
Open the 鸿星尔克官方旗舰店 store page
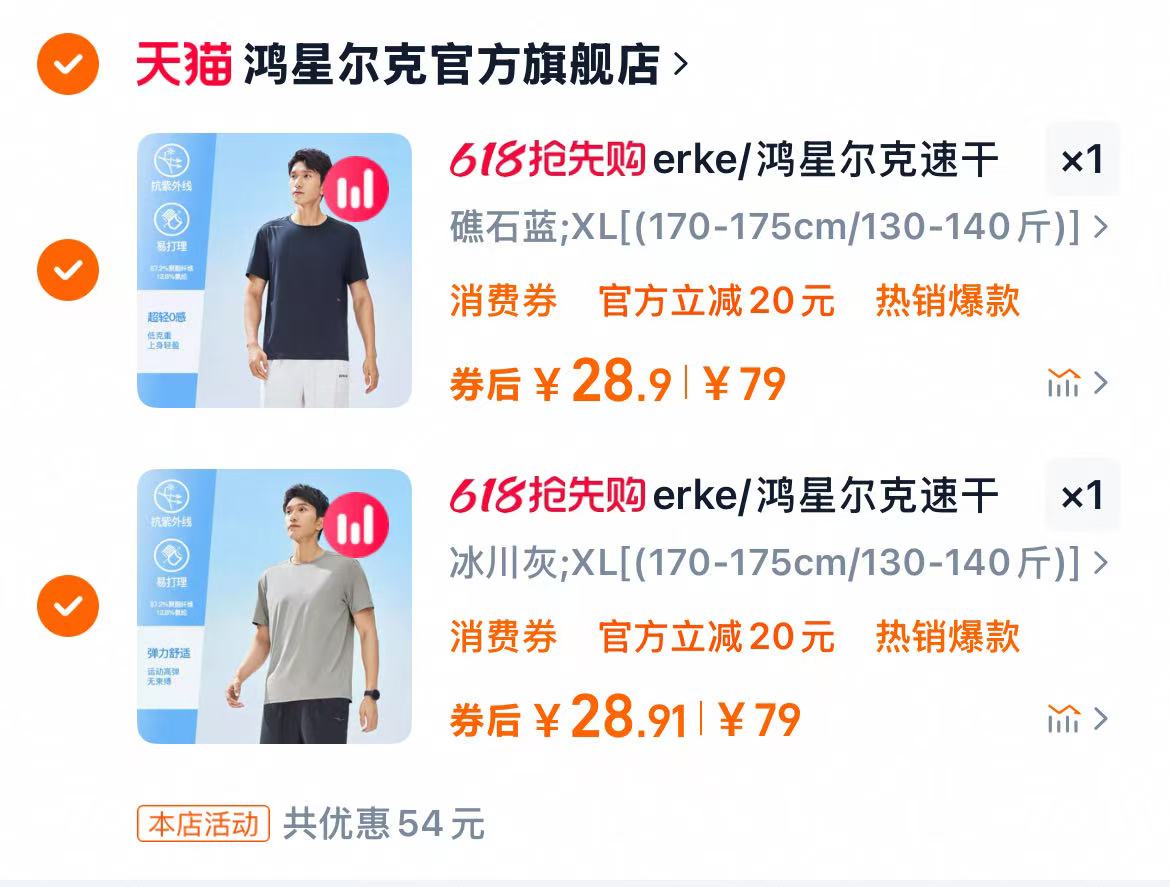pos(451,64)
